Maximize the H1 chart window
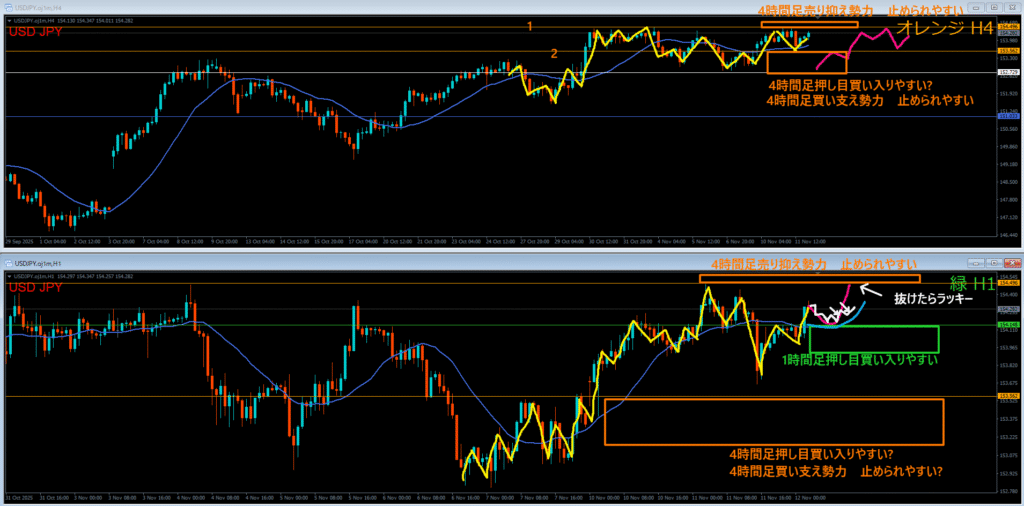1024x506 pixels. coord(994,263)
